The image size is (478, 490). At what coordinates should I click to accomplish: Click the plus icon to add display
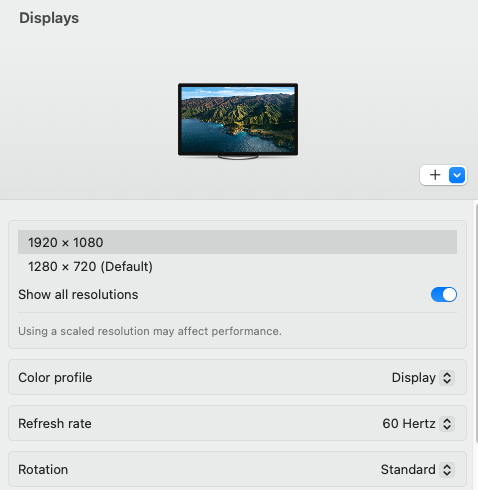[x=435, y=175]
